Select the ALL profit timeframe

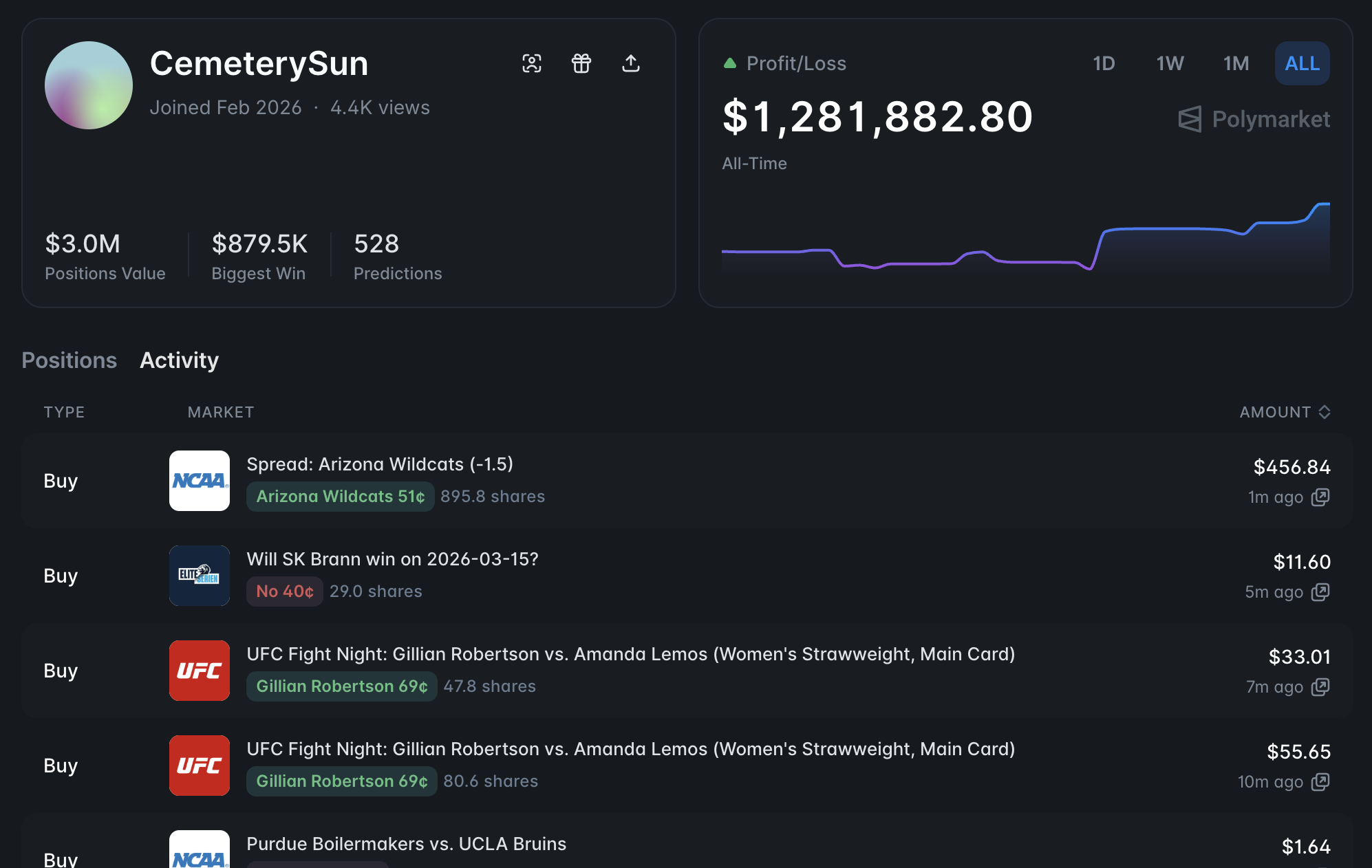coord(1302,63)
